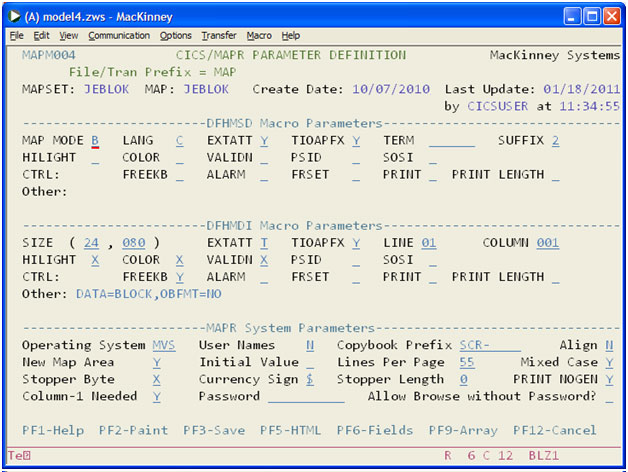Open the Help menu
The height and width of the screenshot is (472, 628).
coord(290,36)
